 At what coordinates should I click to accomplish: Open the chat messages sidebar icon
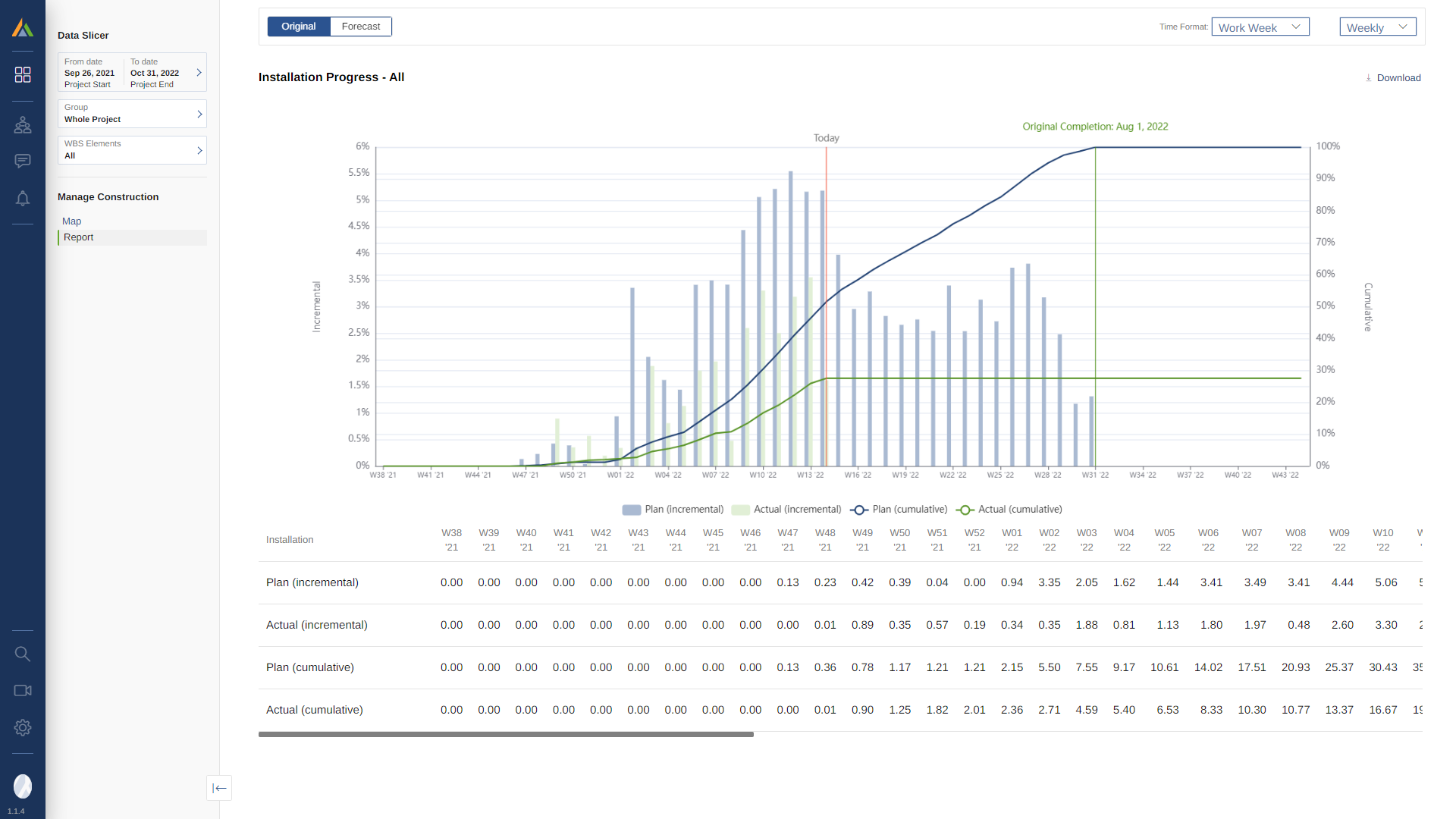[23, 161]
